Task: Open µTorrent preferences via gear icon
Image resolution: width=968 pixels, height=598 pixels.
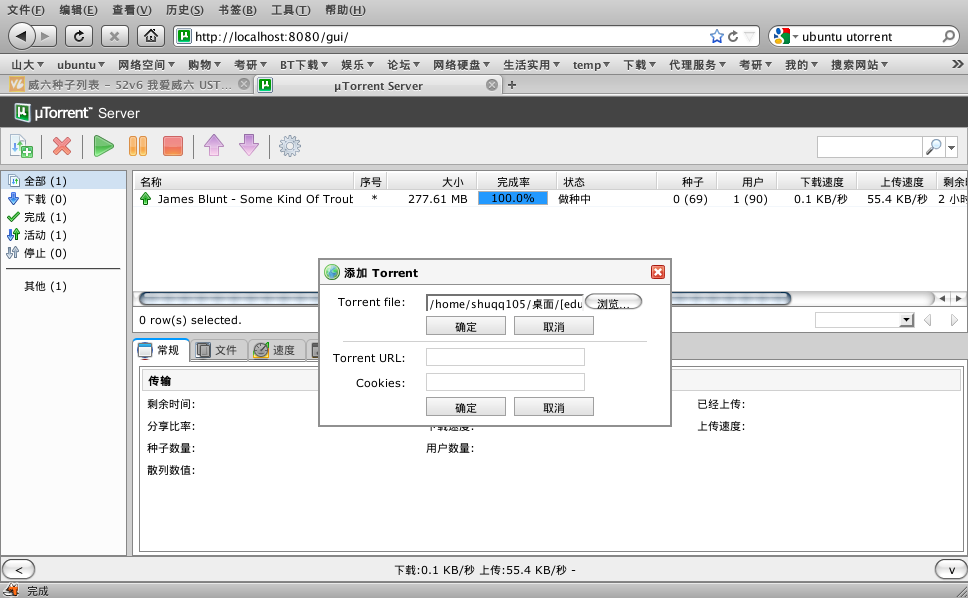Action: pos(289,146)
